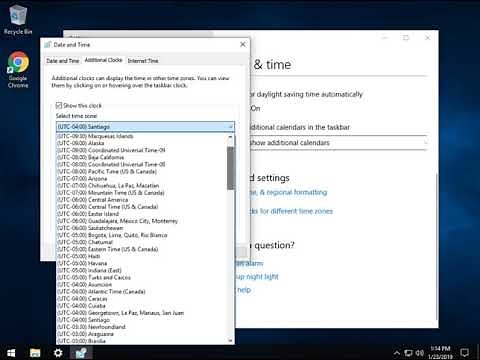Click the Settings window vertical scrollbar
This screenshot has height=360, width=480.
pyautogui.click(x=437, y=247)
